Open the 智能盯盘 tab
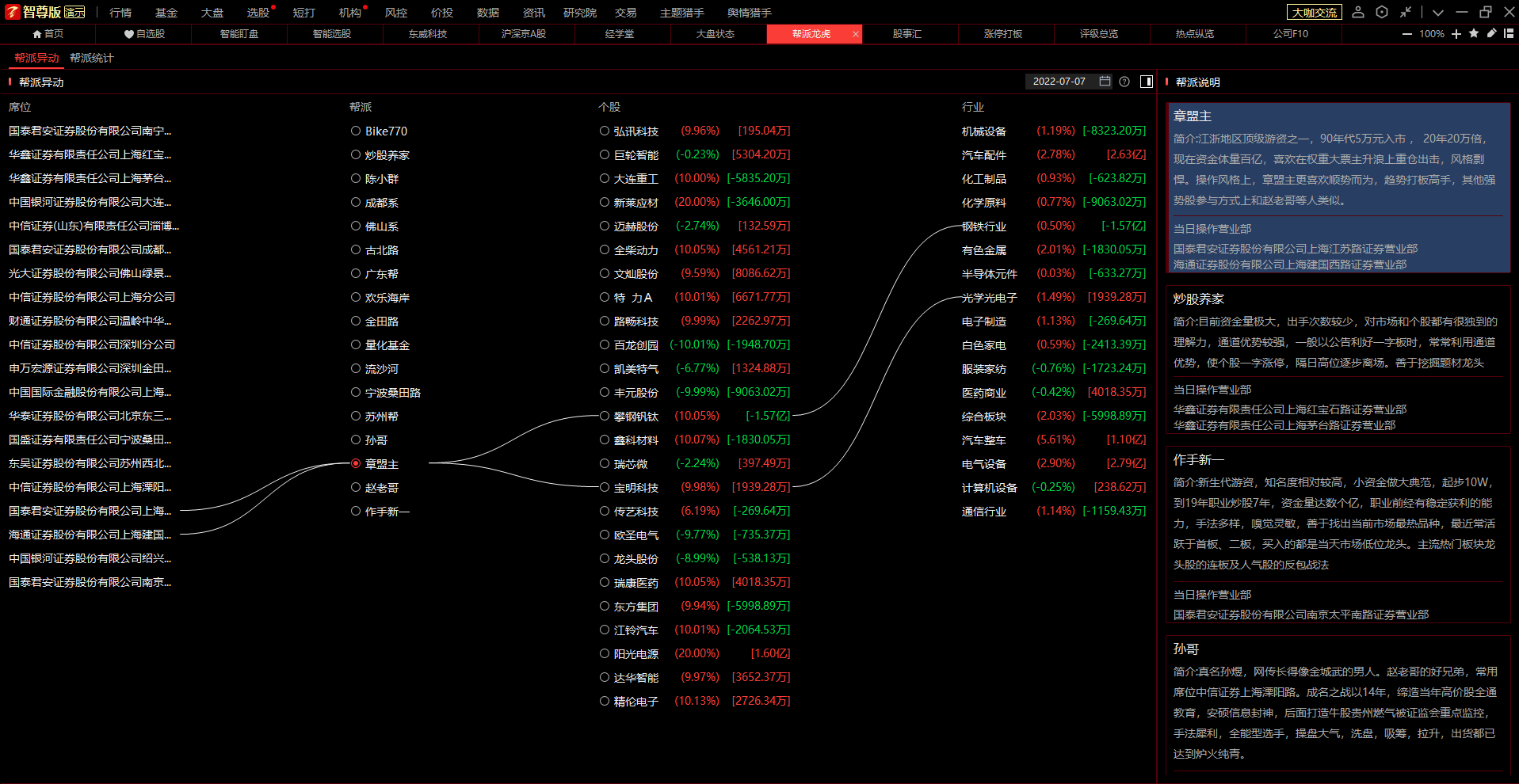1519x784 pixels. pyautogui.click(x=239, y=34)
